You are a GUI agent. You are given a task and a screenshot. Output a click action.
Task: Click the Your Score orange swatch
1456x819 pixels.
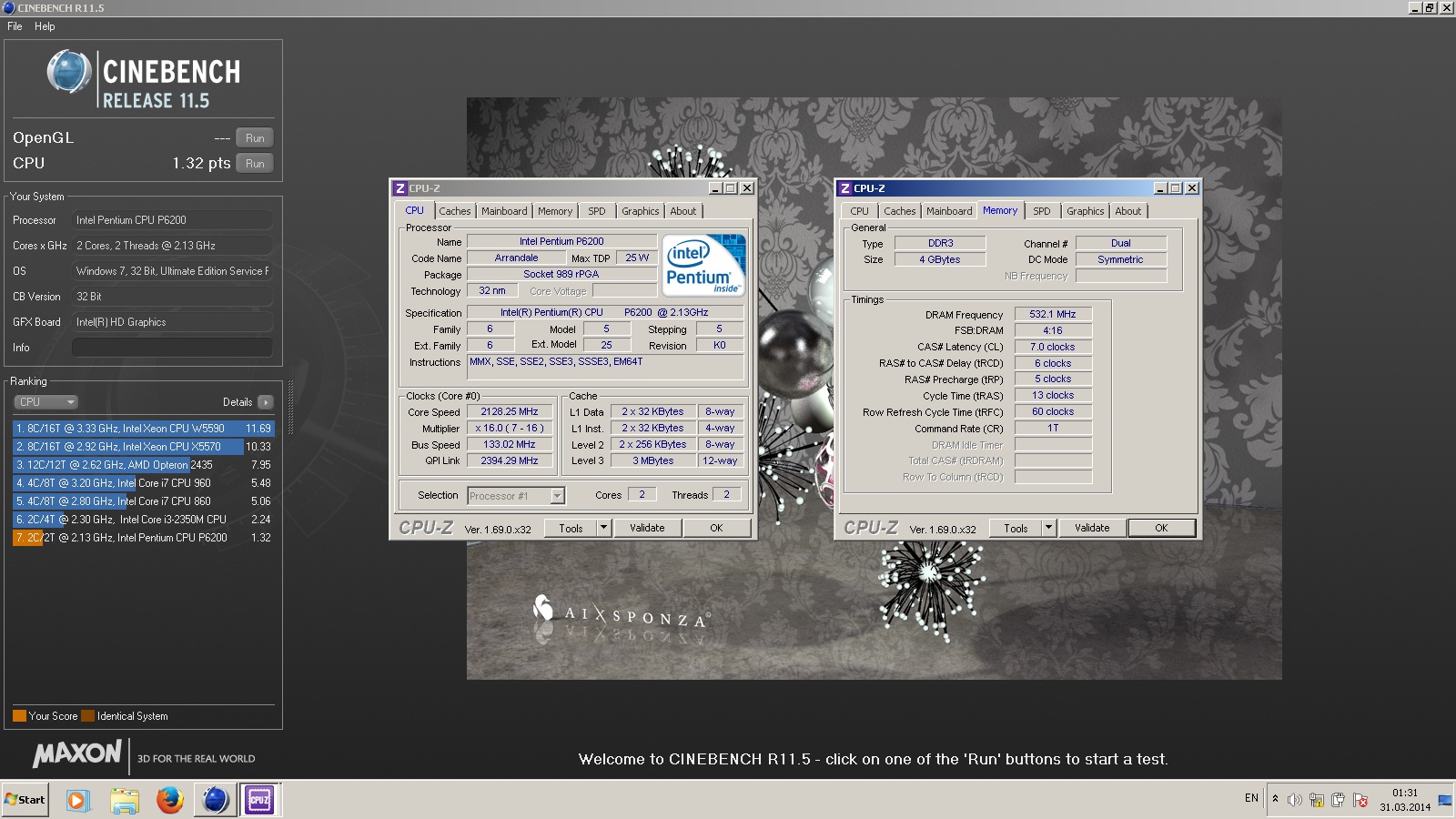pos(19,716)
